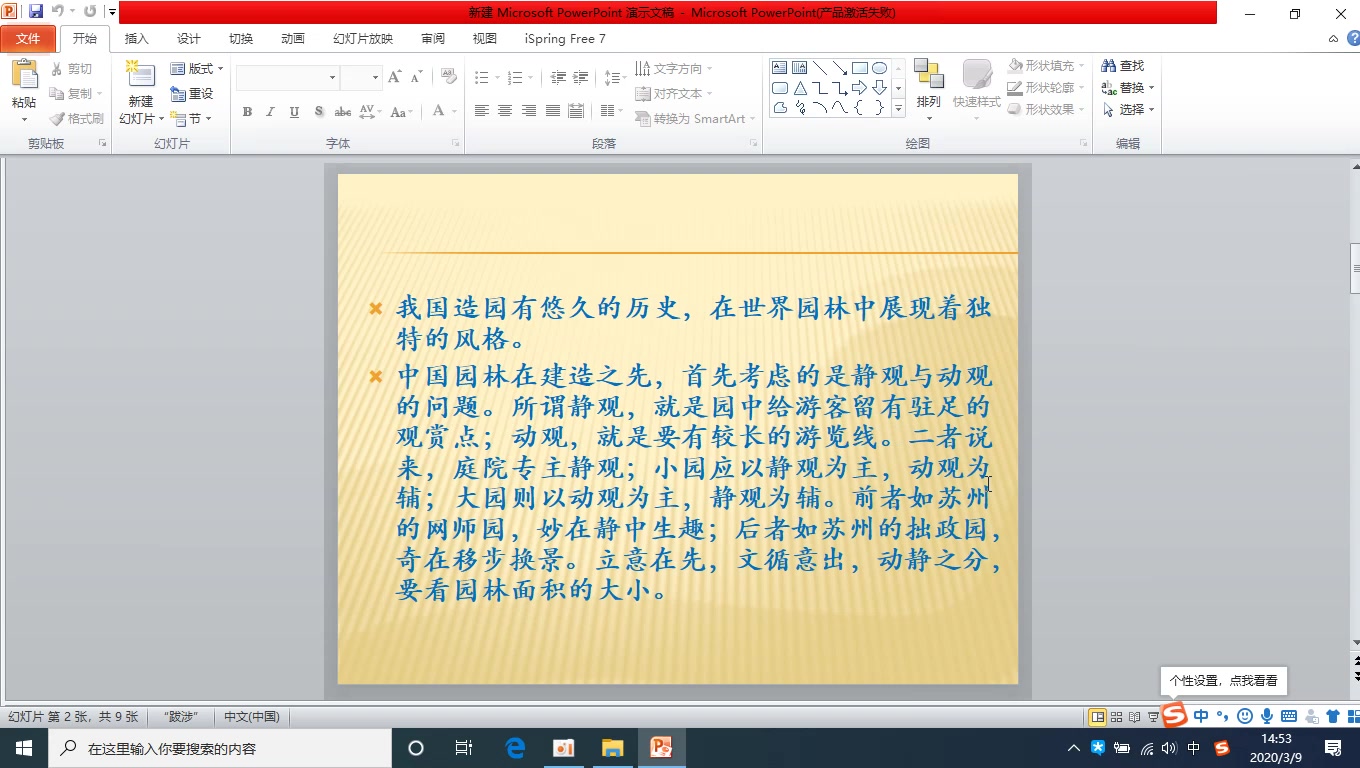Open the 文件 (File) menu

(x=28, y=39)
